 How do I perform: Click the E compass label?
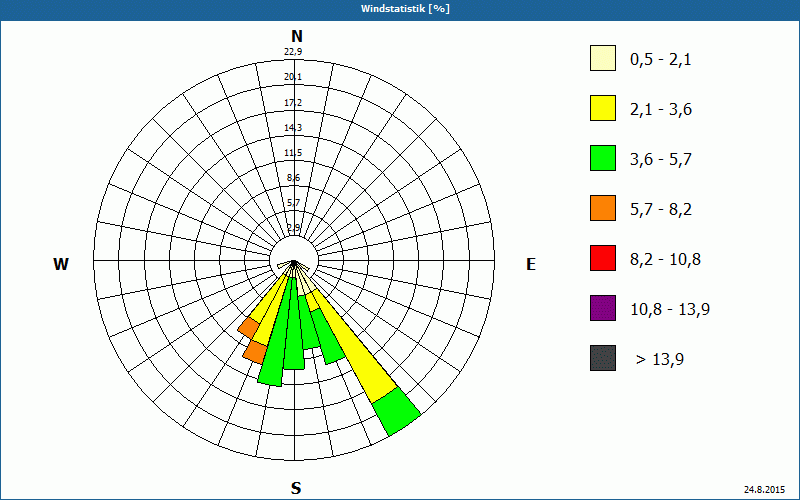(x=531, y=264)
